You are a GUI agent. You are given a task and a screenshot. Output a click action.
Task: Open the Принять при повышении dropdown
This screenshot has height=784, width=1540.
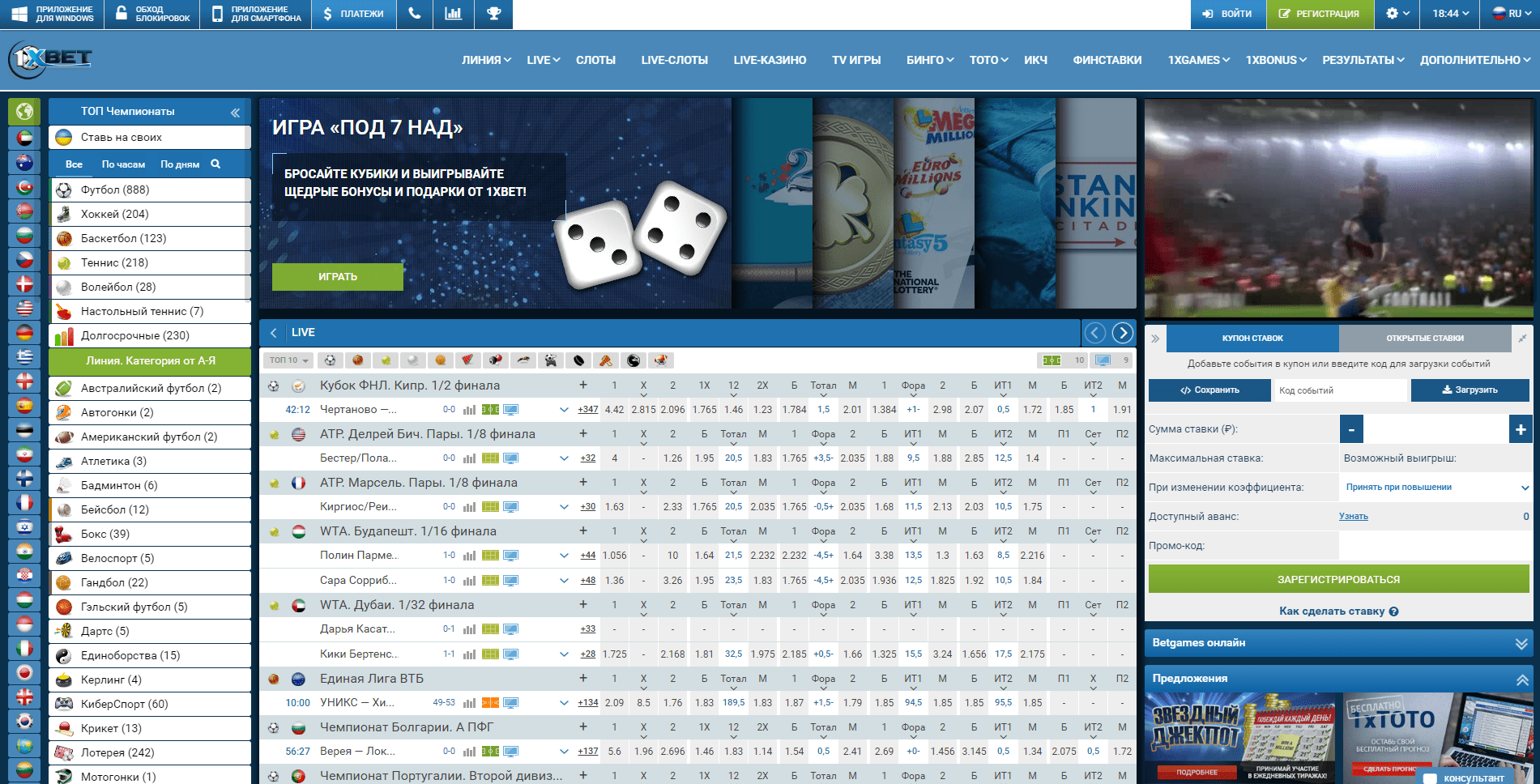[1436, 488]
